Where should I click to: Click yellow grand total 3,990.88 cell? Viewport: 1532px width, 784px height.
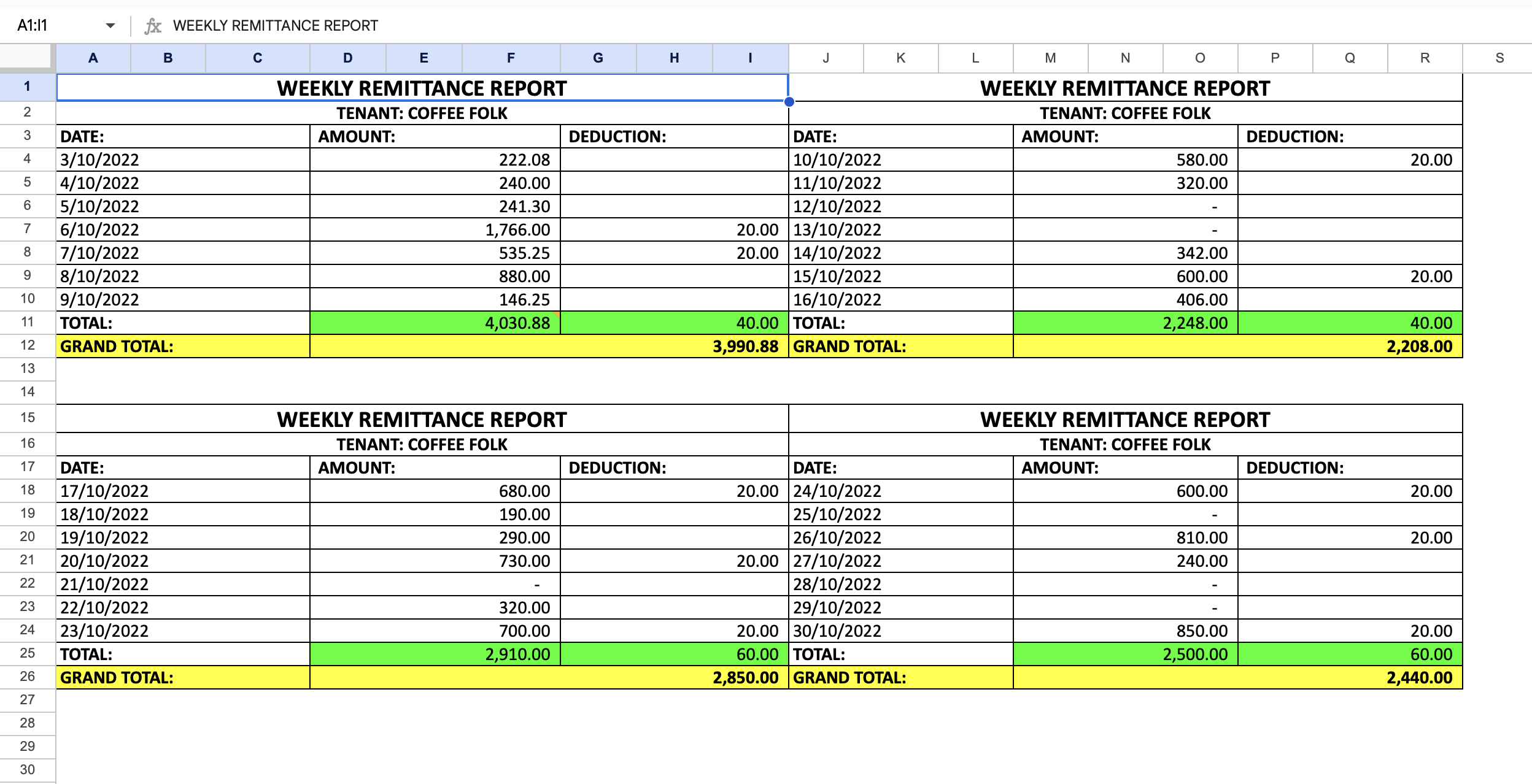(x=549, y=347)
